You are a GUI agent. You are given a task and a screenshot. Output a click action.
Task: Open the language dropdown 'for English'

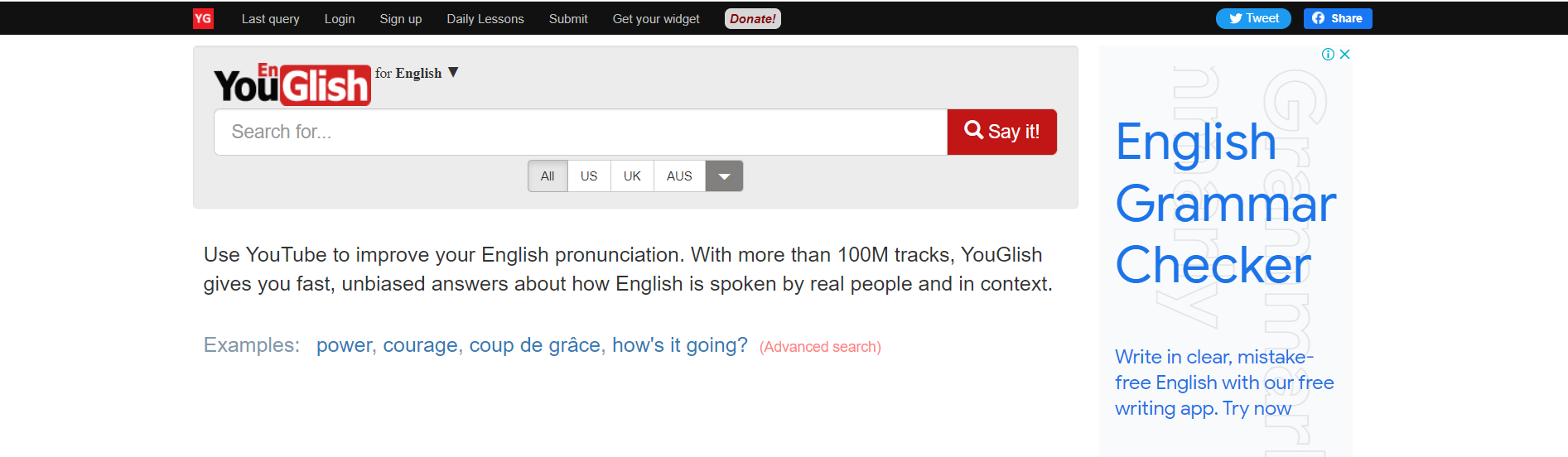pyautogui.click(x=417, y=73)
